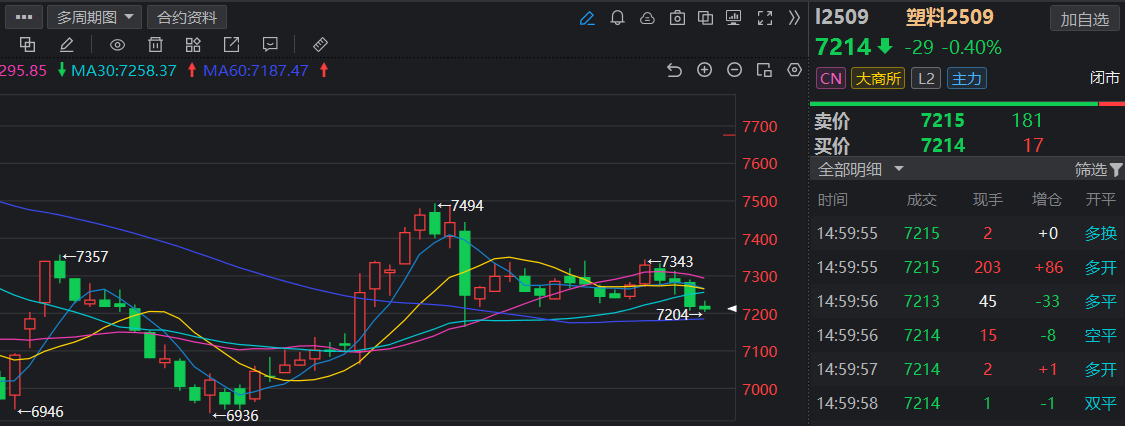Open the 全部明细 dropdown
Viewport: 1125px width, 426px height.
(861, 170)
